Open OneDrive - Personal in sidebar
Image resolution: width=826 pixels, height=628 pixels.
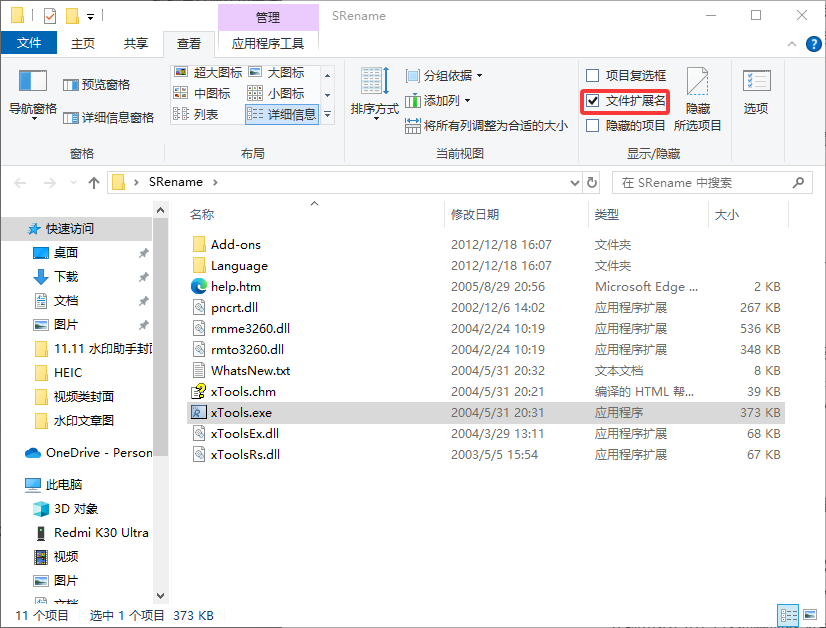pos(88,453)
